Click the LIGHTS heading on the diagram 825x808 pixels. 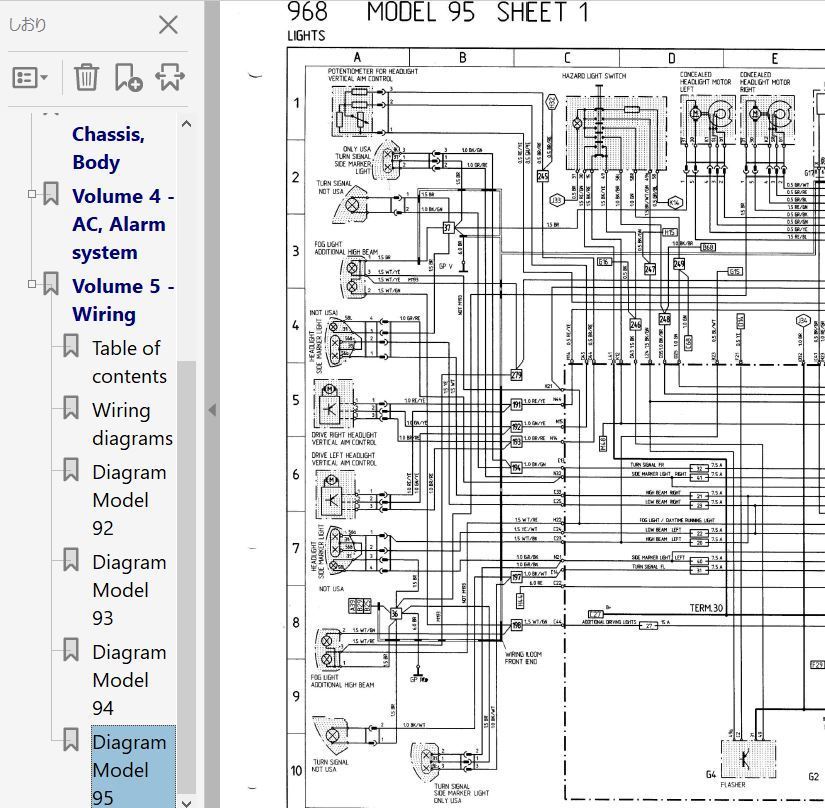(x=306, y=36)
